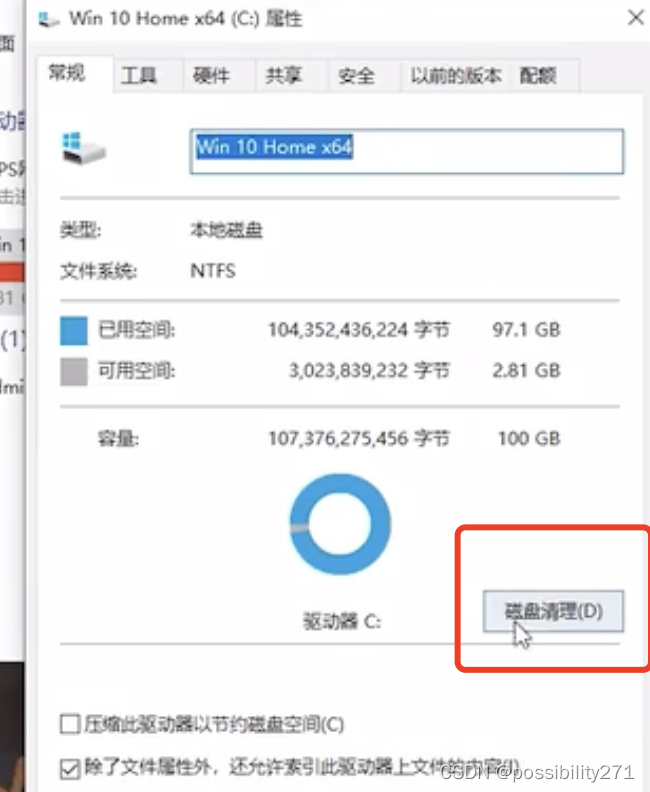650x792 pixels.
Task: Click the 可用空间 label
Action: coord(136,371)
